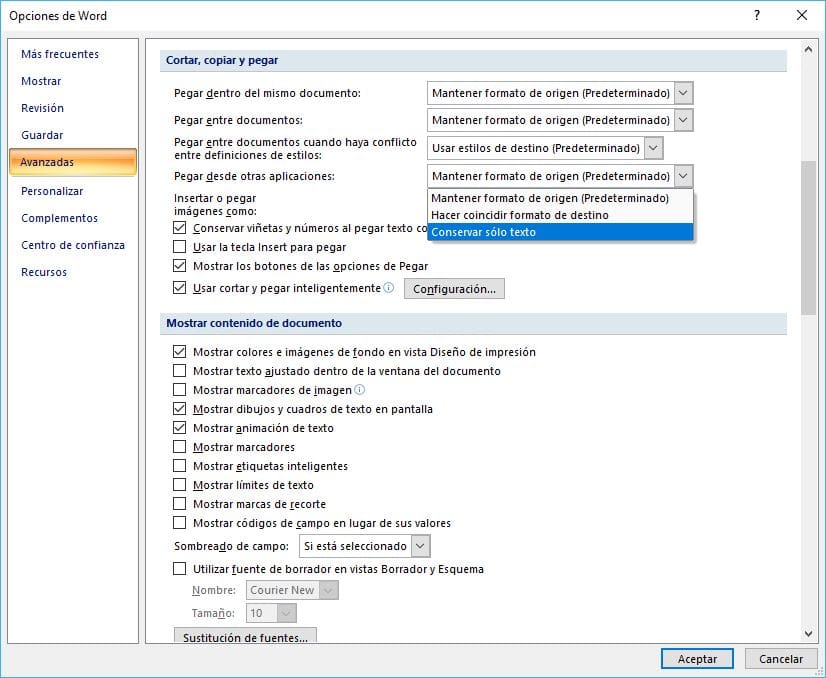This screenshot has width=826, height=678.
Task: Uncheck Mostrar los botones de las opciones de Pegar
Action: tap(180, 268)
